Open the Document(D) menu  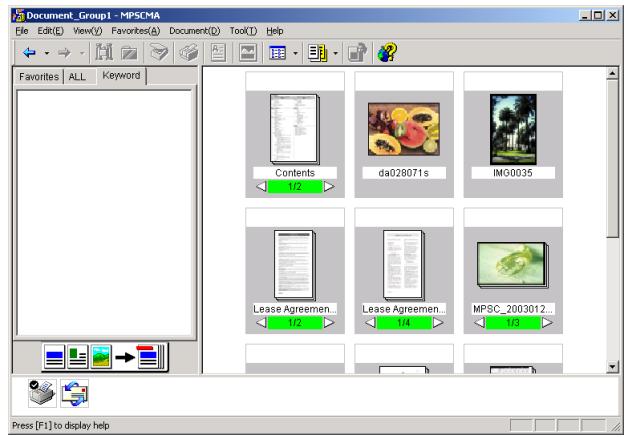coord(195,31)
